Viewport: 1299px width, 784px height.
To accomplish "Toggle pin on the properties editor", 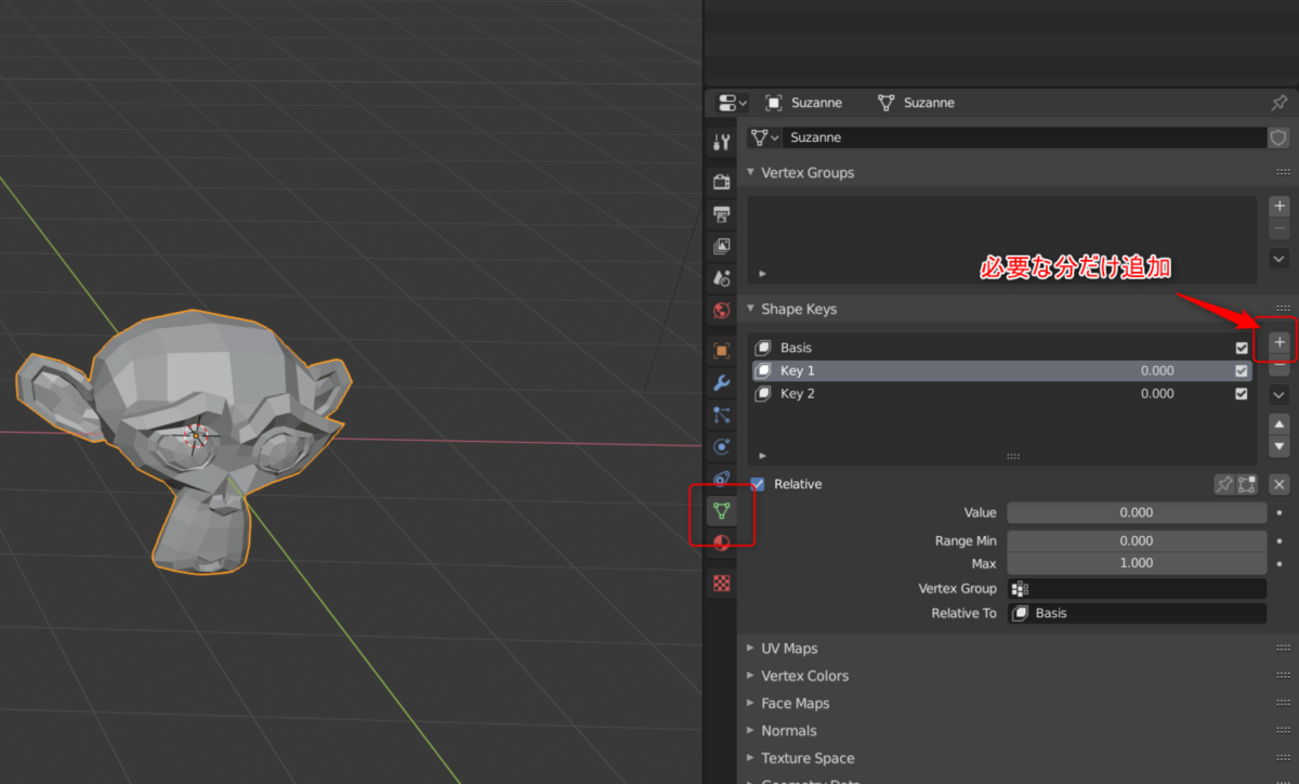I will [1279, 103].
